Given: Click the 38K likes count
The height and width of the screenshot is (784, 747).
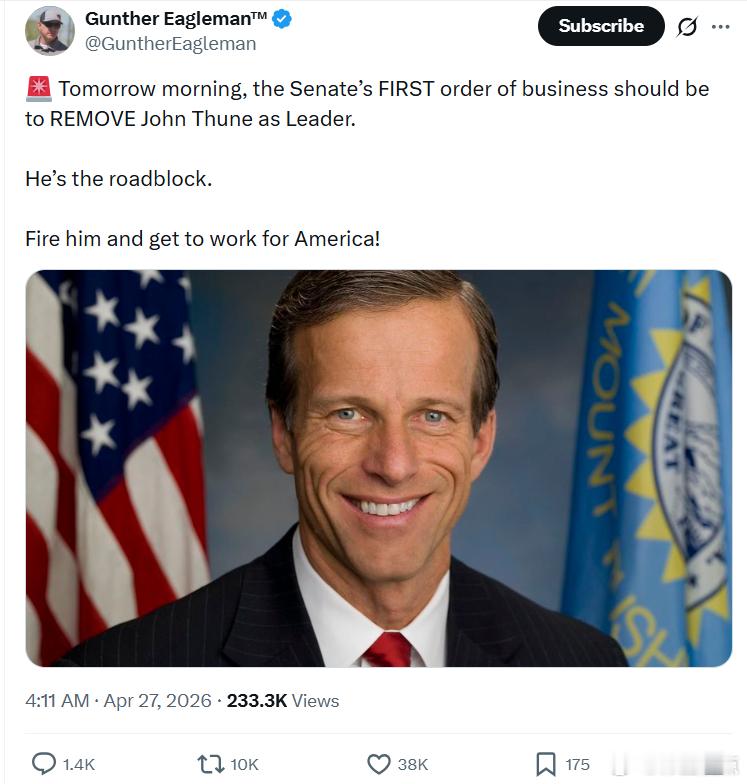Looking at the screenshot, I should coord(412,764).
